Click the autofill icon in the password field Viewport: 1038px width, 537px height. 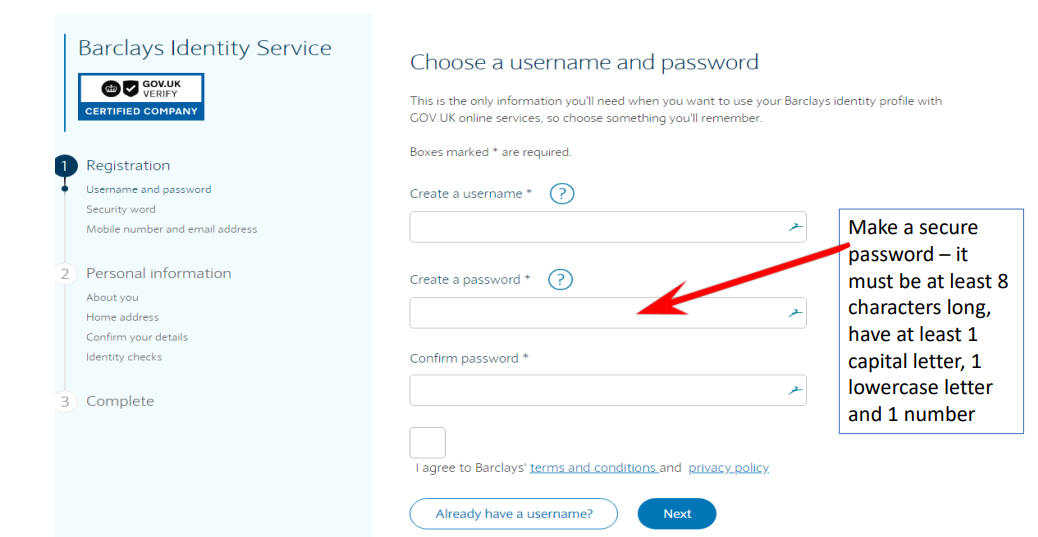pos(795,313)
